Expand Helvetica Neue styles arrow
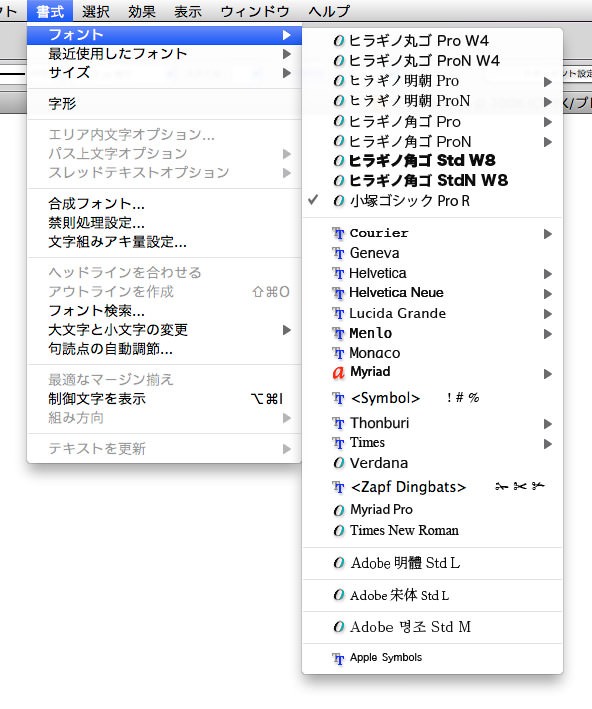The image size is (592, 709). [548, 294]
